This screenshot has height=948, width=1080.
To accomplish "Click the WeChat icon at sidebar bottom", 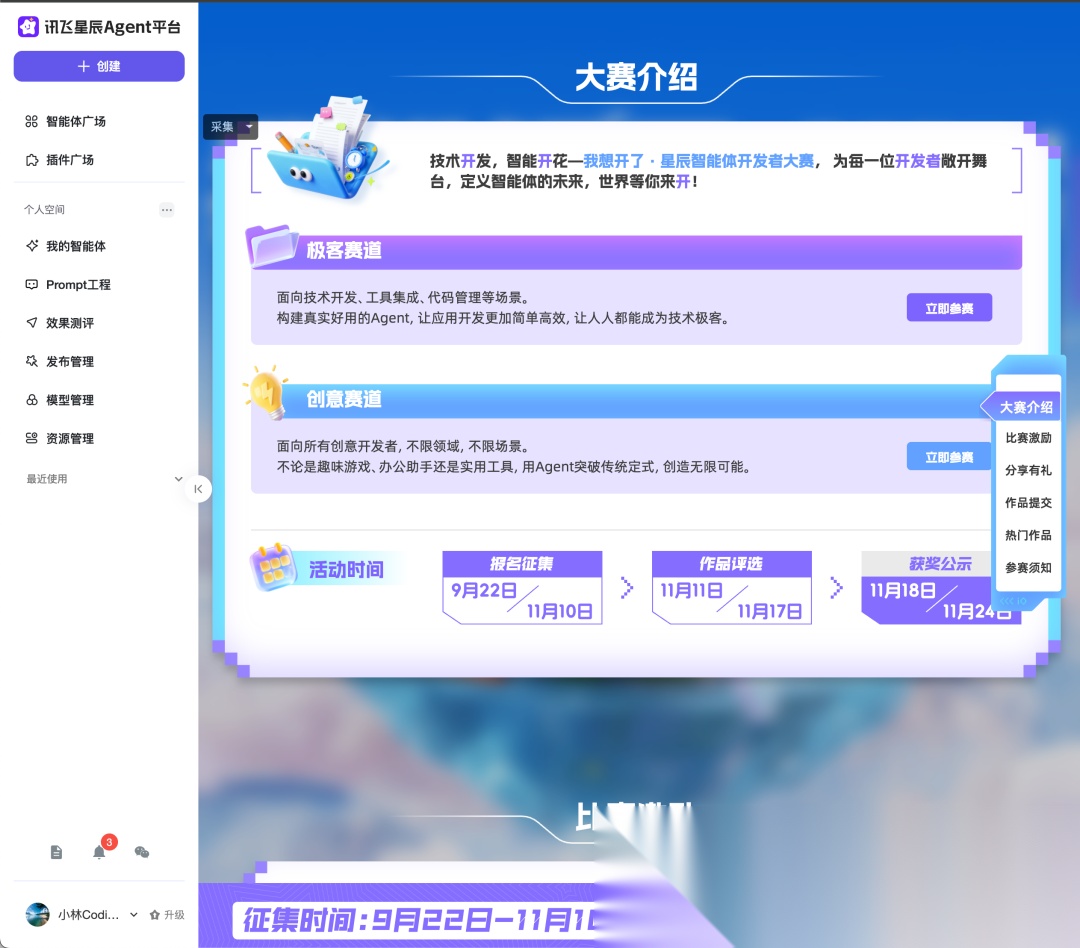I will [x=142, y=852].
